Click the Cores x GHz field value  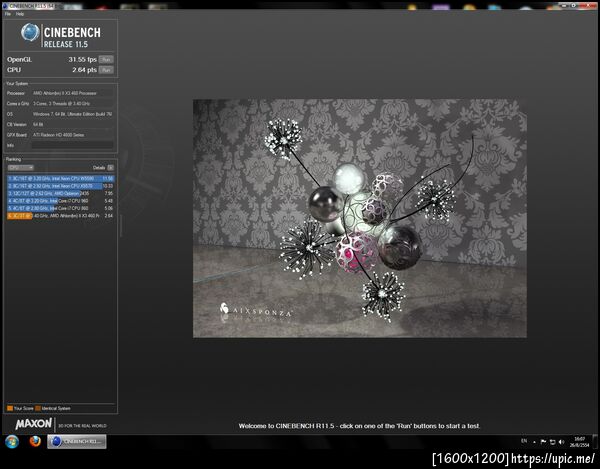click(x=72, y=103)
